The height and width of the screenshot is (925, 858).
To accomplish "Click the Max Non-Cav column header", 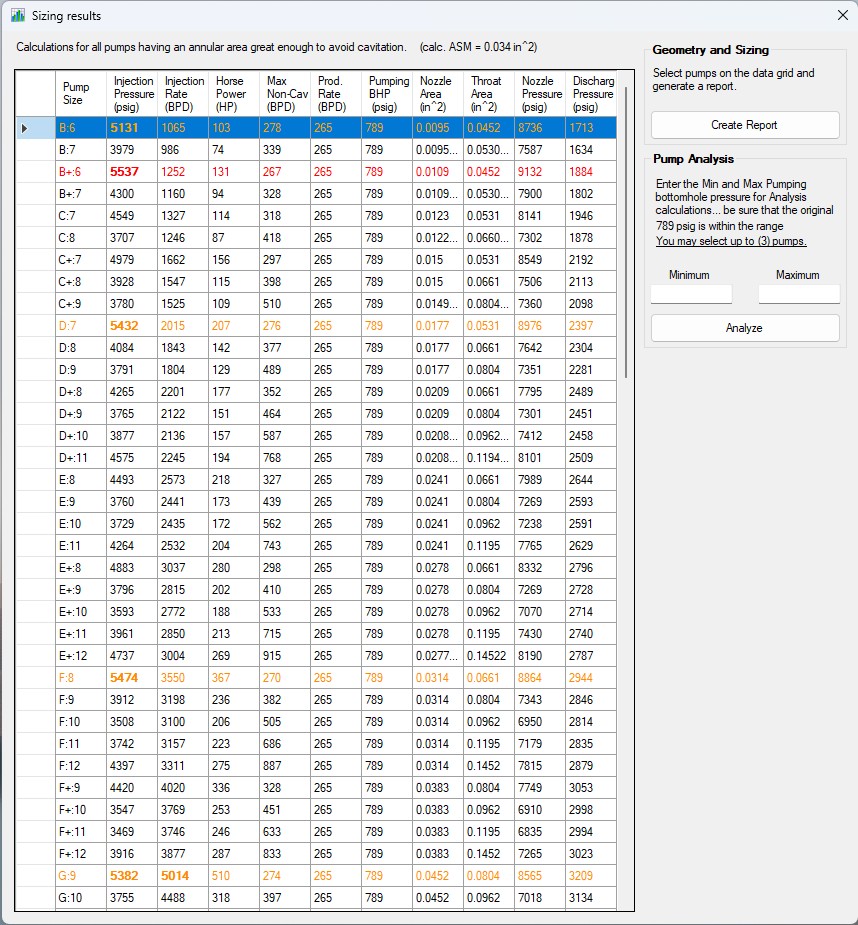I will [284, 94].
